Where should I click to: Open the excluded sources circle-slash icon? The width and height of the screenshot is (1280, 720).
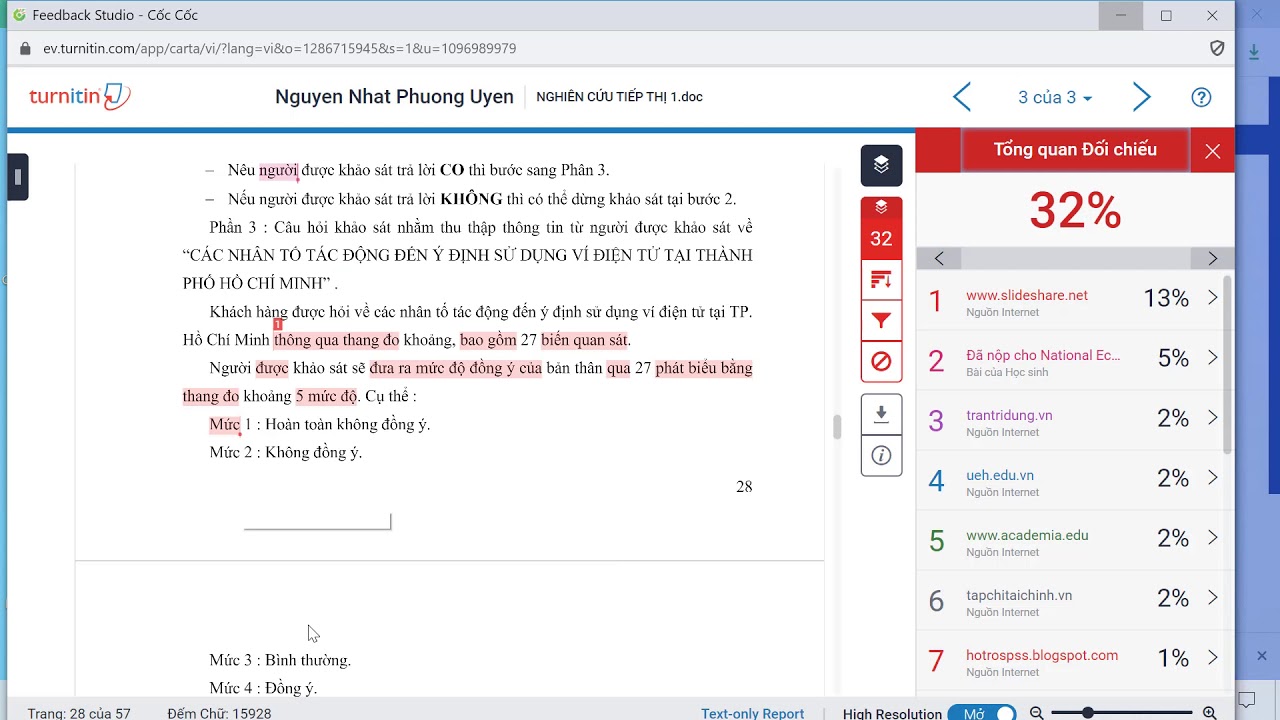(881, 361)
